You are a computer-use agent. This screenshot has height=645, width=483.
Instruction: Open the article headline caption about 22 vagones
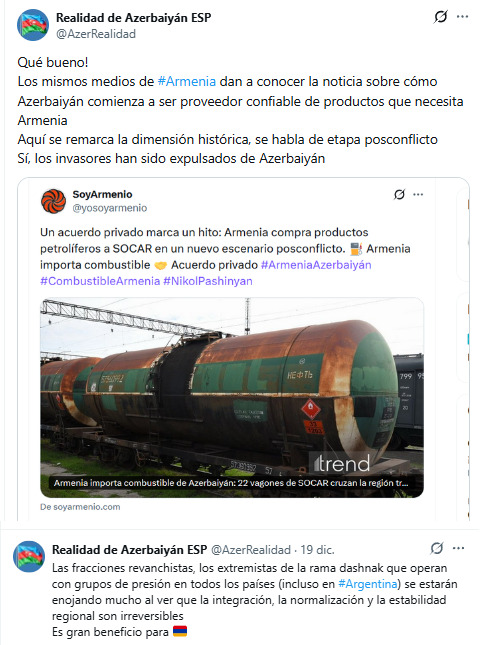pyautogui.click(x=231, y=483)
